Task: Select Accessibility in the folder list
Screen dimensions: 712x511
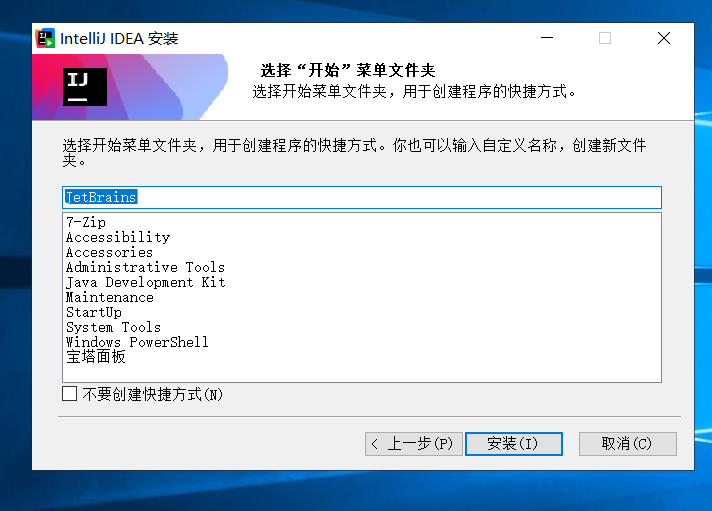Action: click(118, 237)
